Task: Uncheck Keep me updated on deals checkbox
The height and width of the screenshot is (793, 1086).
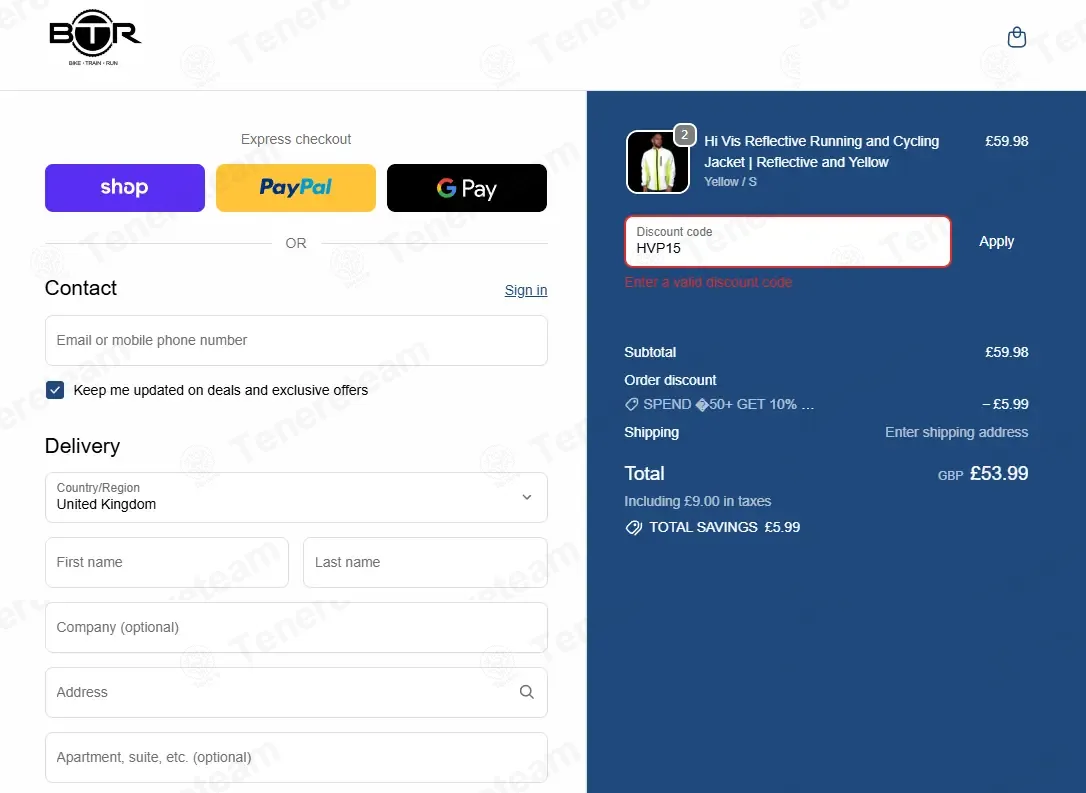Action: [x=55, y=390]
